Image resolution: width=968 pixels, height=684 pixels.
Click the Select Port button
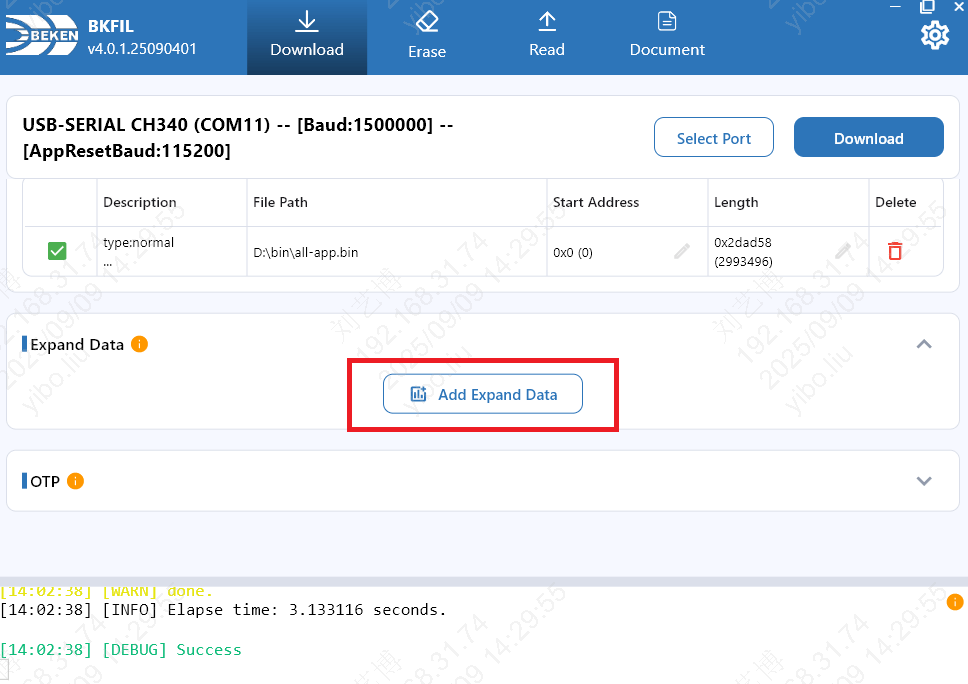coord(714,138)
